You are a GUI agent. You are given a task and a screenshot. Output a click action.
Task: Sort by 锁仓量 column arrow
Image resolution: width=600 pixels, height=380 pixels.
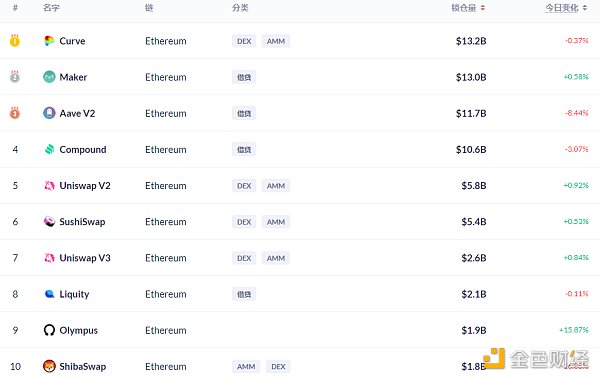[x=483, y=8]
